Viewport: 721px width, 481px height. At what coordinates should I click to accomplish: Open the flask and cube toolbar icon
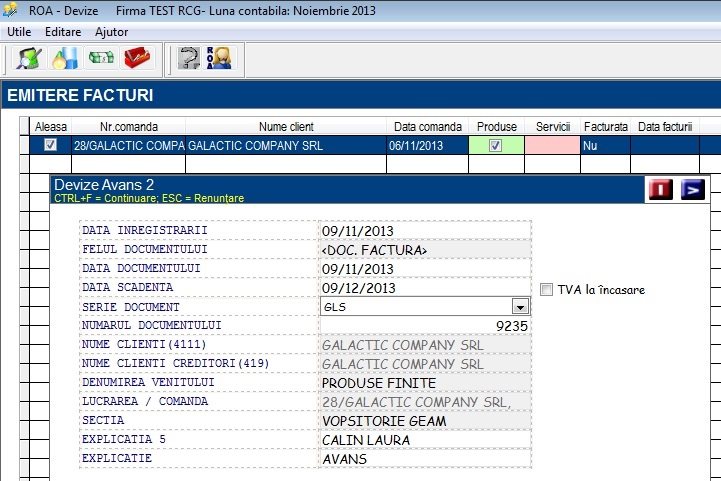click(65, 58)
